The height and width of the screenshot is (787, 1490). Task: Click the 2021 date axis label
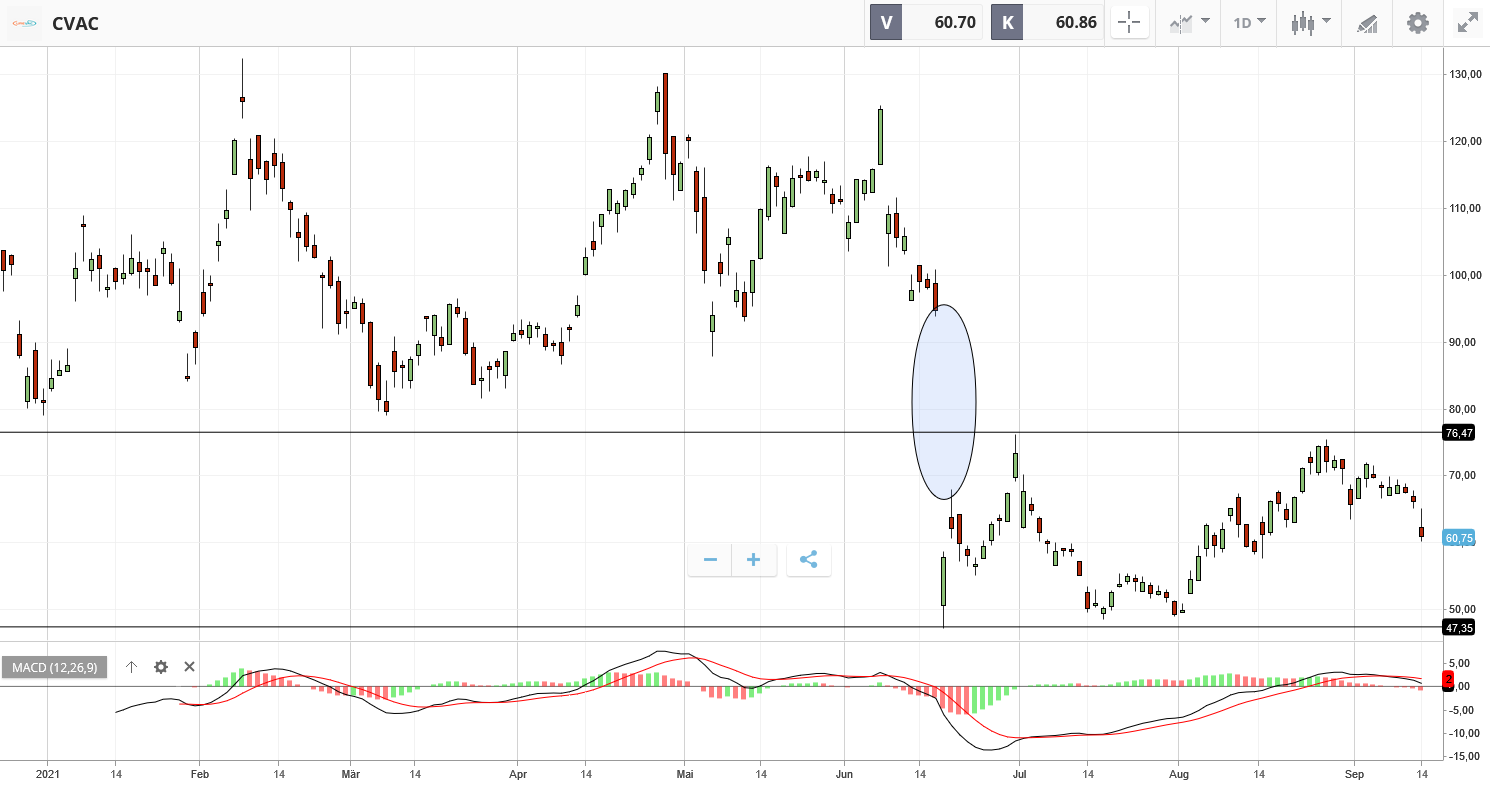pyautogui.click(x=47, y=774)
